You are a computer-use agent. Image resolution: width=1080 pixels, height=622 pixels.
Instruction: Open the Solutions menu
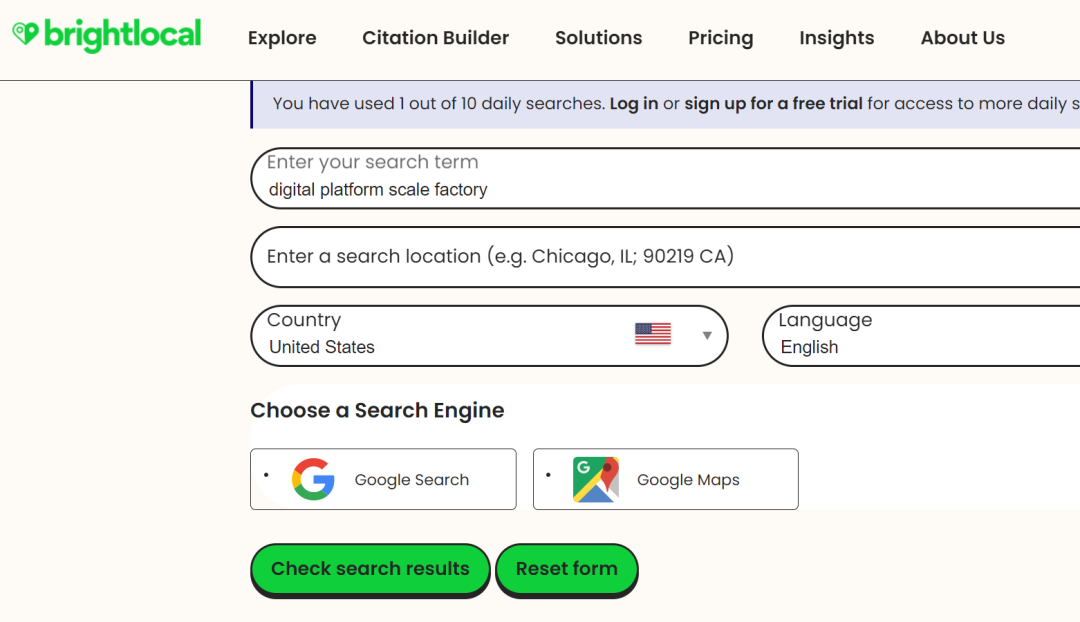[x=598, y=38]
